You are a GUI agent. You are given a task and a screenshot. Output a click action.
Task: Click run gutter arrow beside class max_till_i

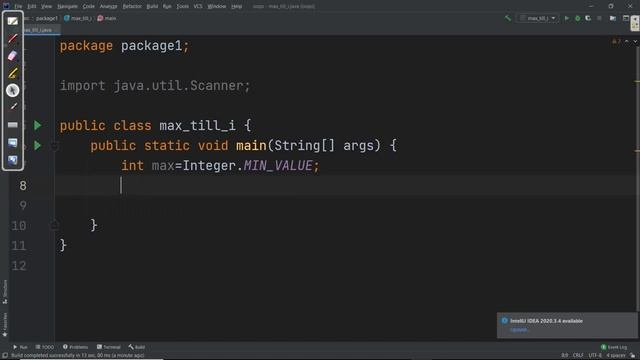click(x=38, y=125)
